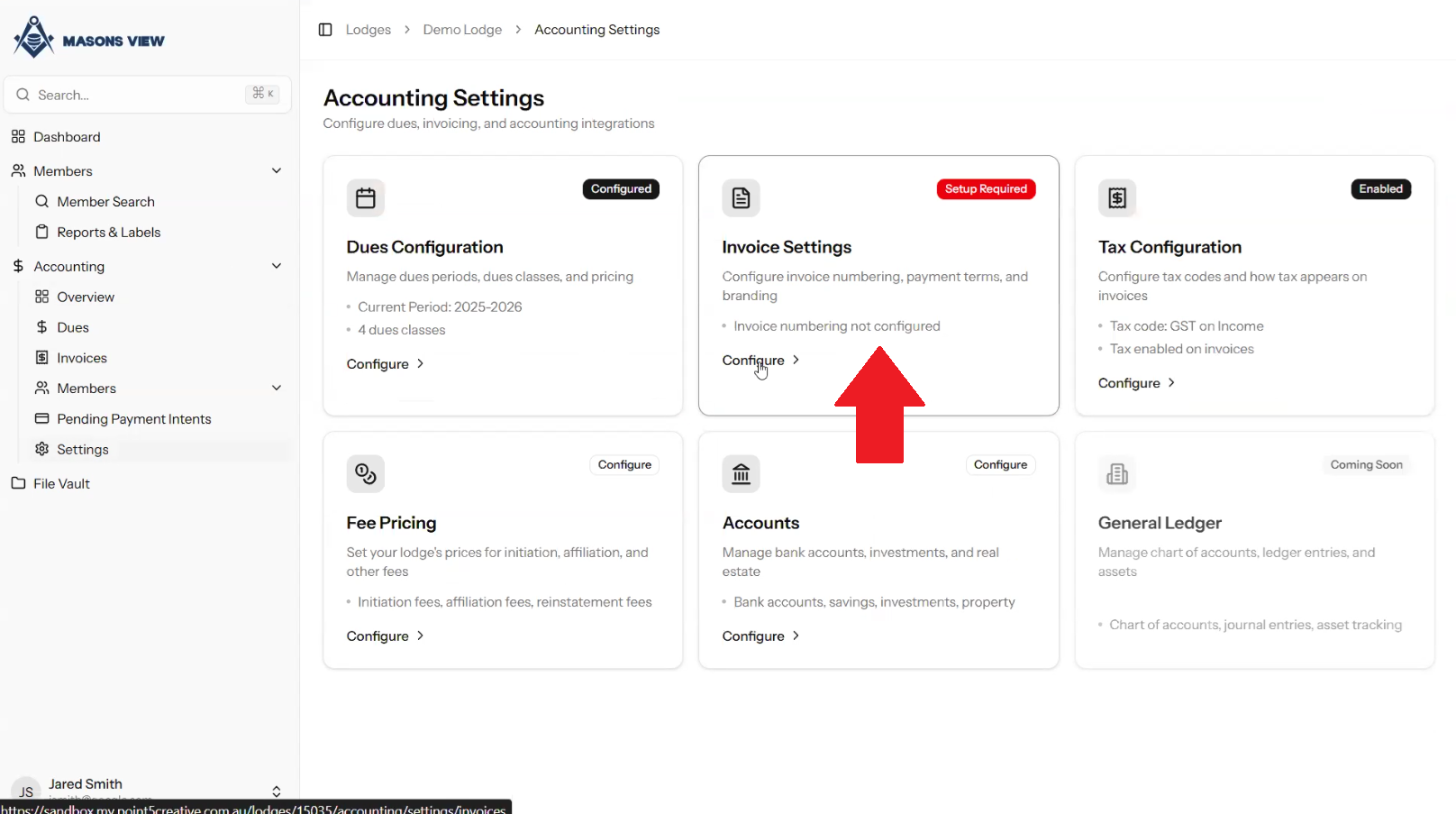Click the Accounts bank building icon
Viewport: 1456px width, 814px height.
pyautogui.click(x=741, y=474)
